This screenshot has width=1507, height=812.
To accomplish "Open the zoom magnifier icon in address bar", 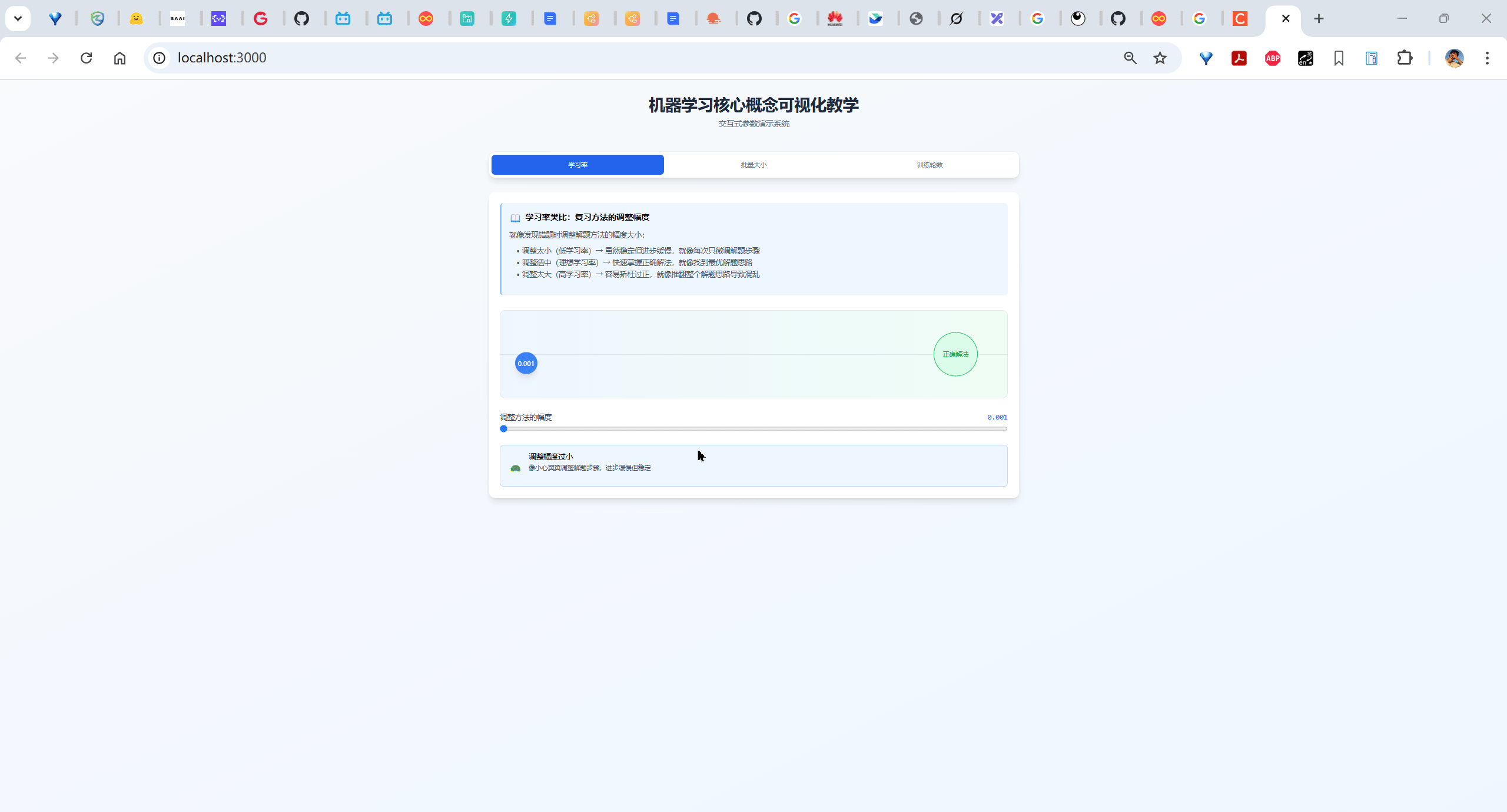I will [1130, 58].
